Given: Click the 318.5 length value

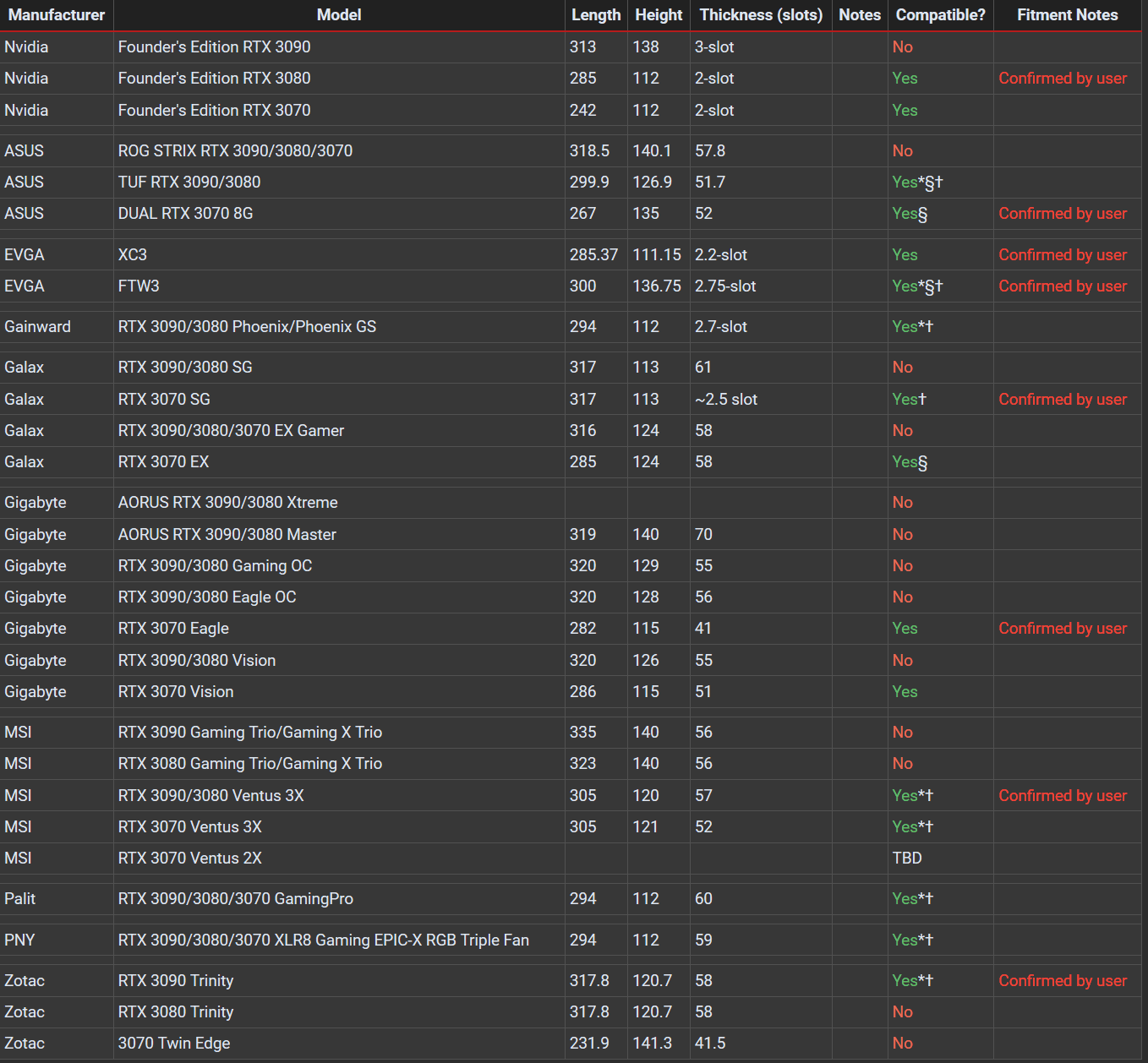Looking at the screenshot, I should pos(589,151).
